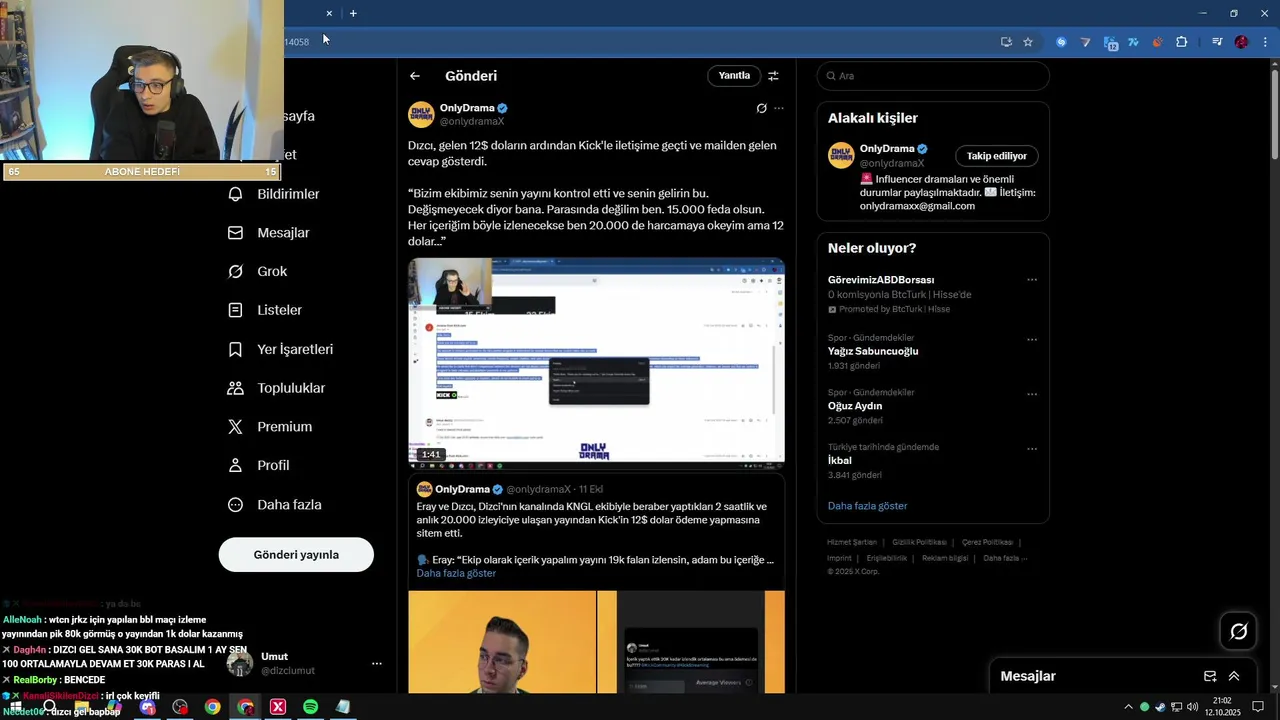Go back using the arrow beside Gönderi
Image resolution: width=1280 pixels, height=720 pixels.
[415, 76]
